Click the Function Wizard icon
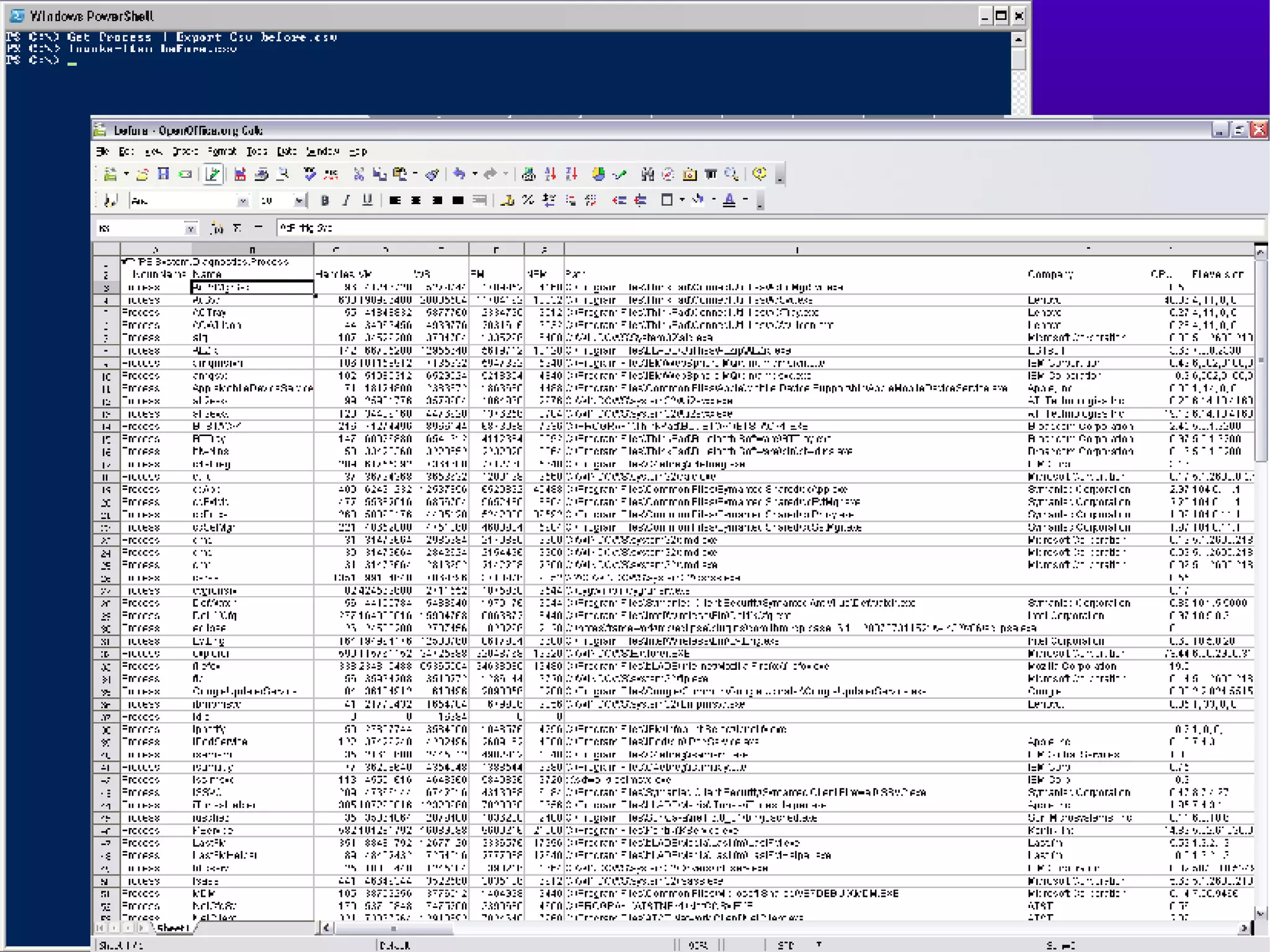The width and height of the screenshot is (1270, 952). (x=216, y=228)
